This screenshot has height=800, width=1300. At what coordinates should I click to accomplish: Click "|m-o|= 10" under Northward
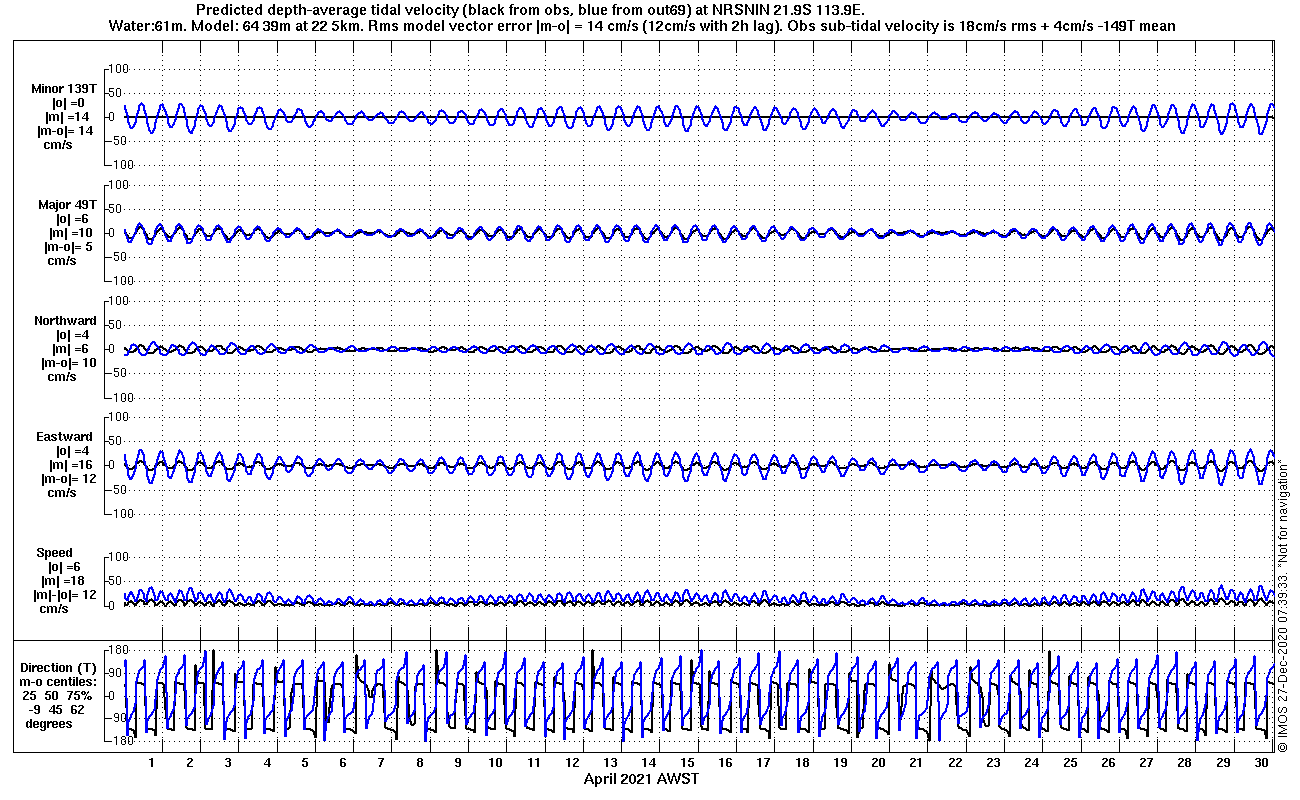[x=69, y=363]
